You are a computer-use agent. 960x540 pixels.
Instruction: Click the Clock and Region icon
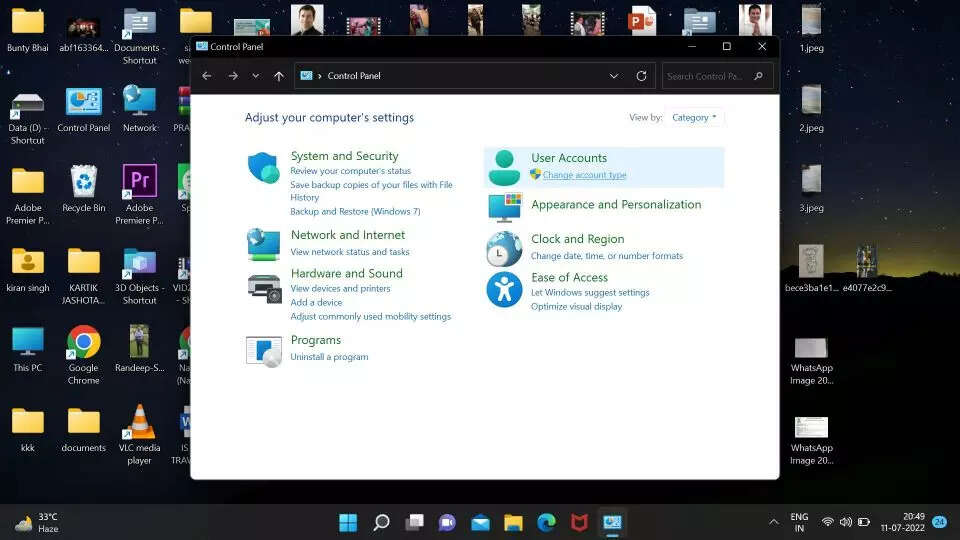[x=504, y=249]
